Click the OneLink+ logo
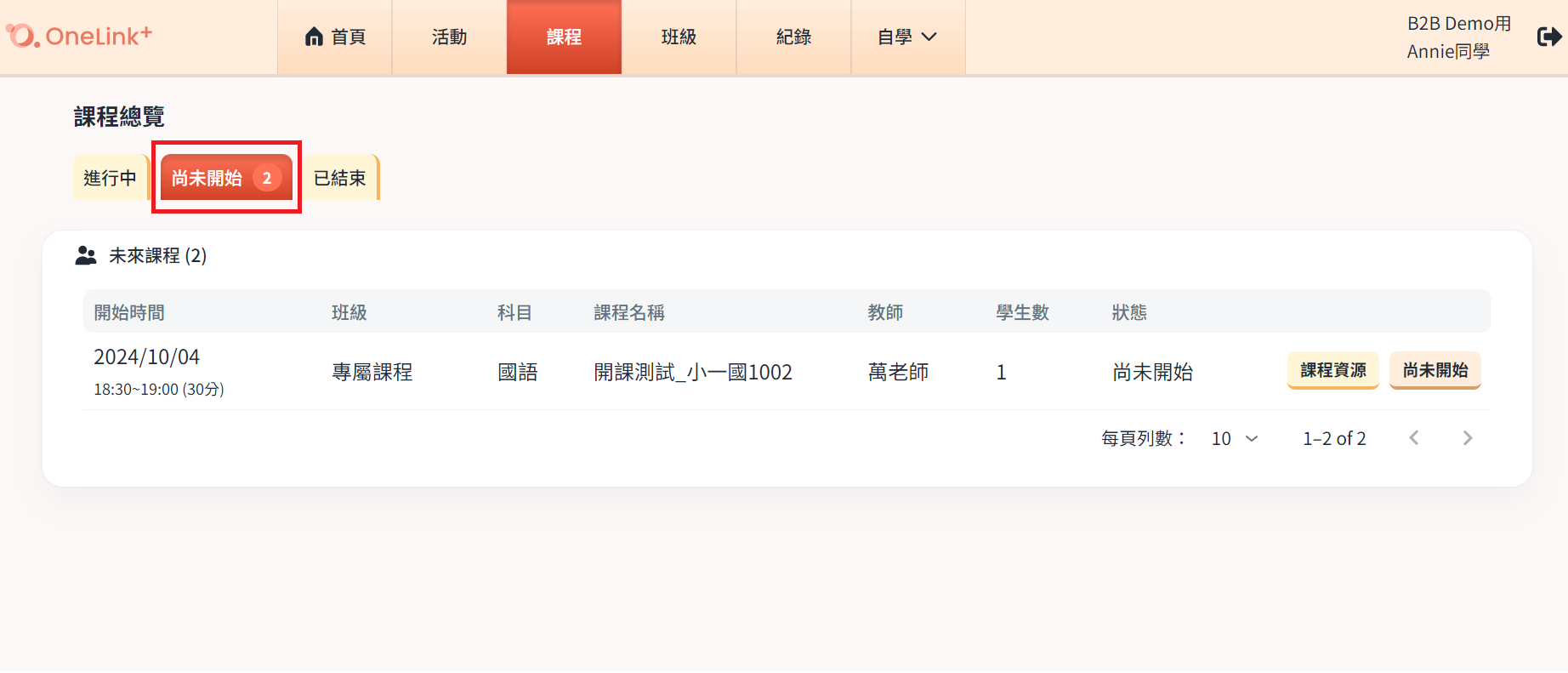The width and height of the screenshot is (1568, 673). point(79,36)
